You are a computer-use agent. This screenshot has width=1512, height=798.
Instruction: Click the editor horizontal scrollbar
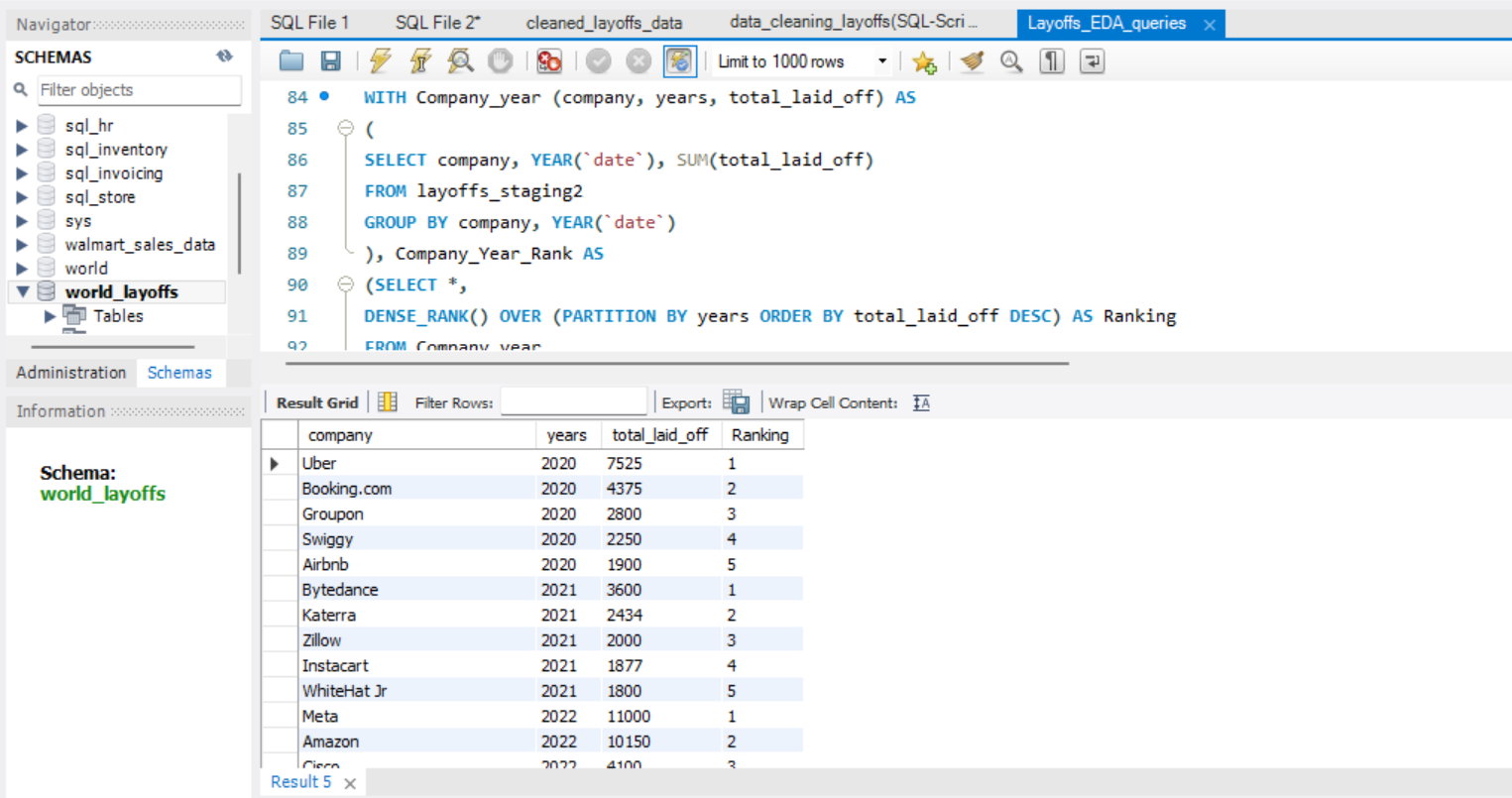pos(677,363)
